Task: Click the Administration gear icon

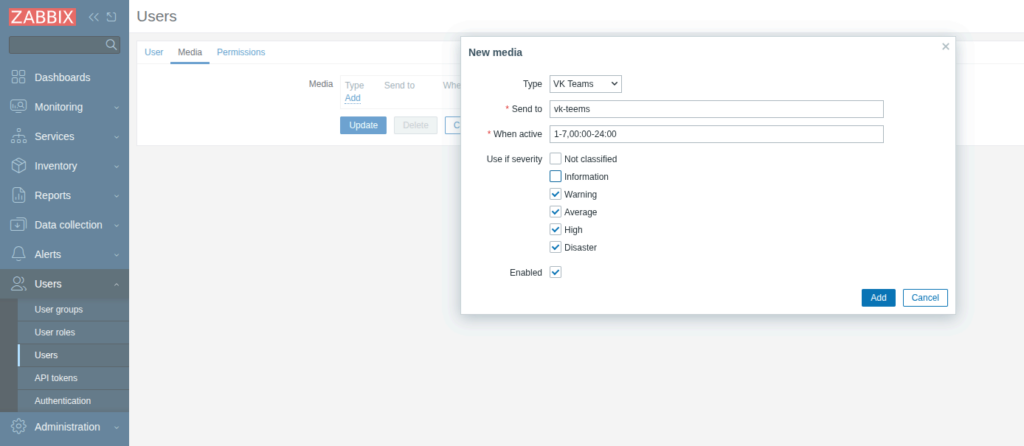Action: point(18,426)
